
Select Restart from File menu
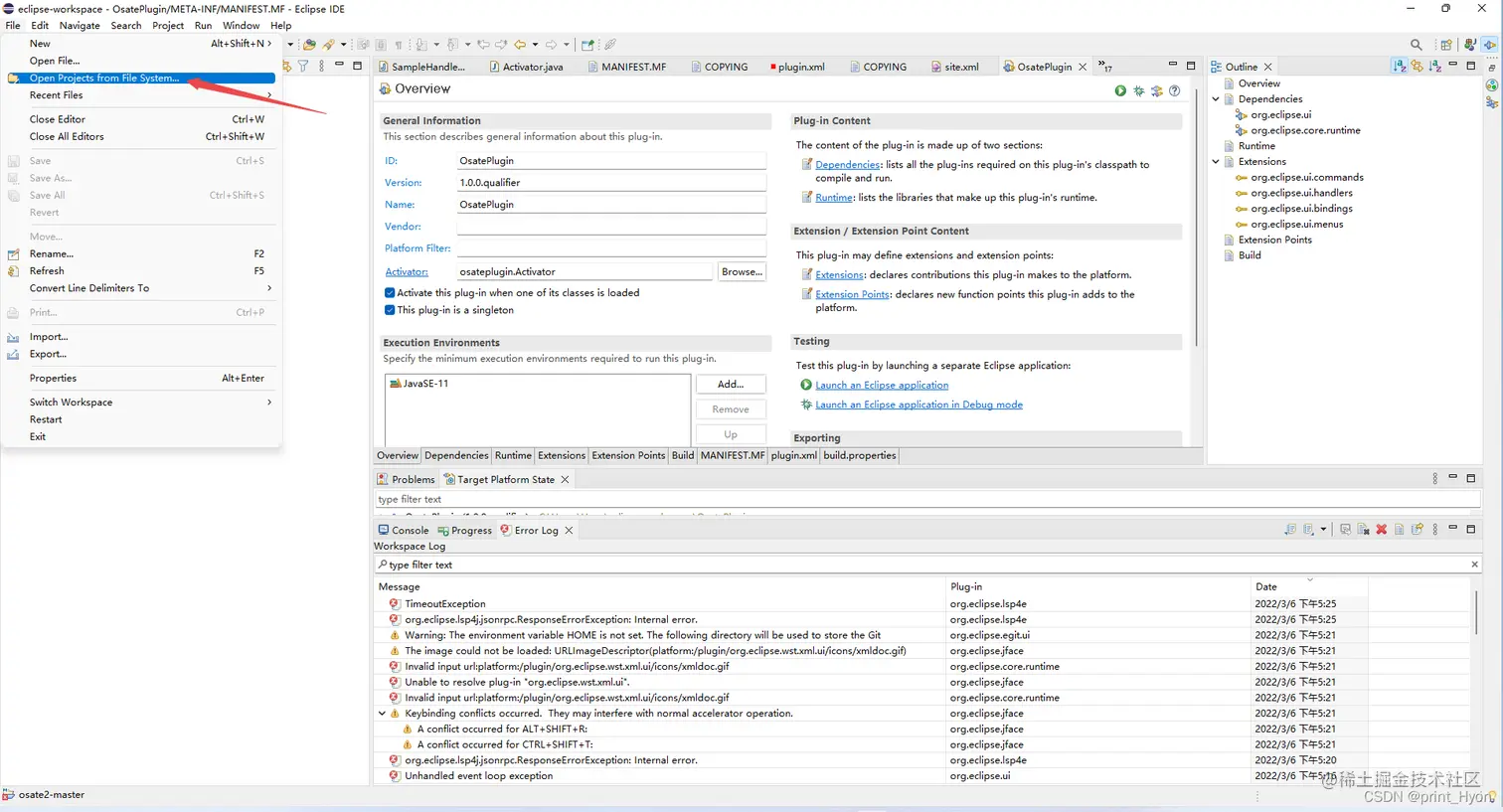(x=140, y=419)
